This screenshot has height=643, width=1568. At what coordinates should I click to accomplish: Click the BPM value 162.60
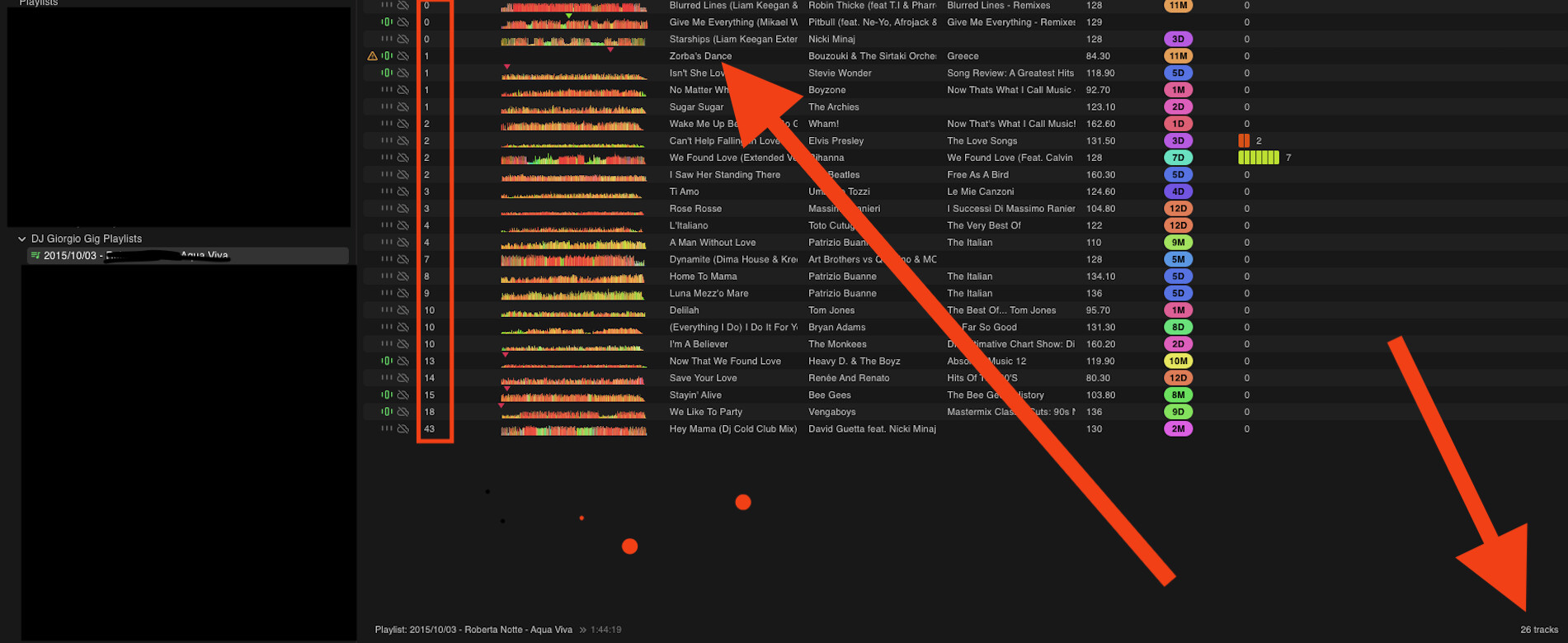1100,124
